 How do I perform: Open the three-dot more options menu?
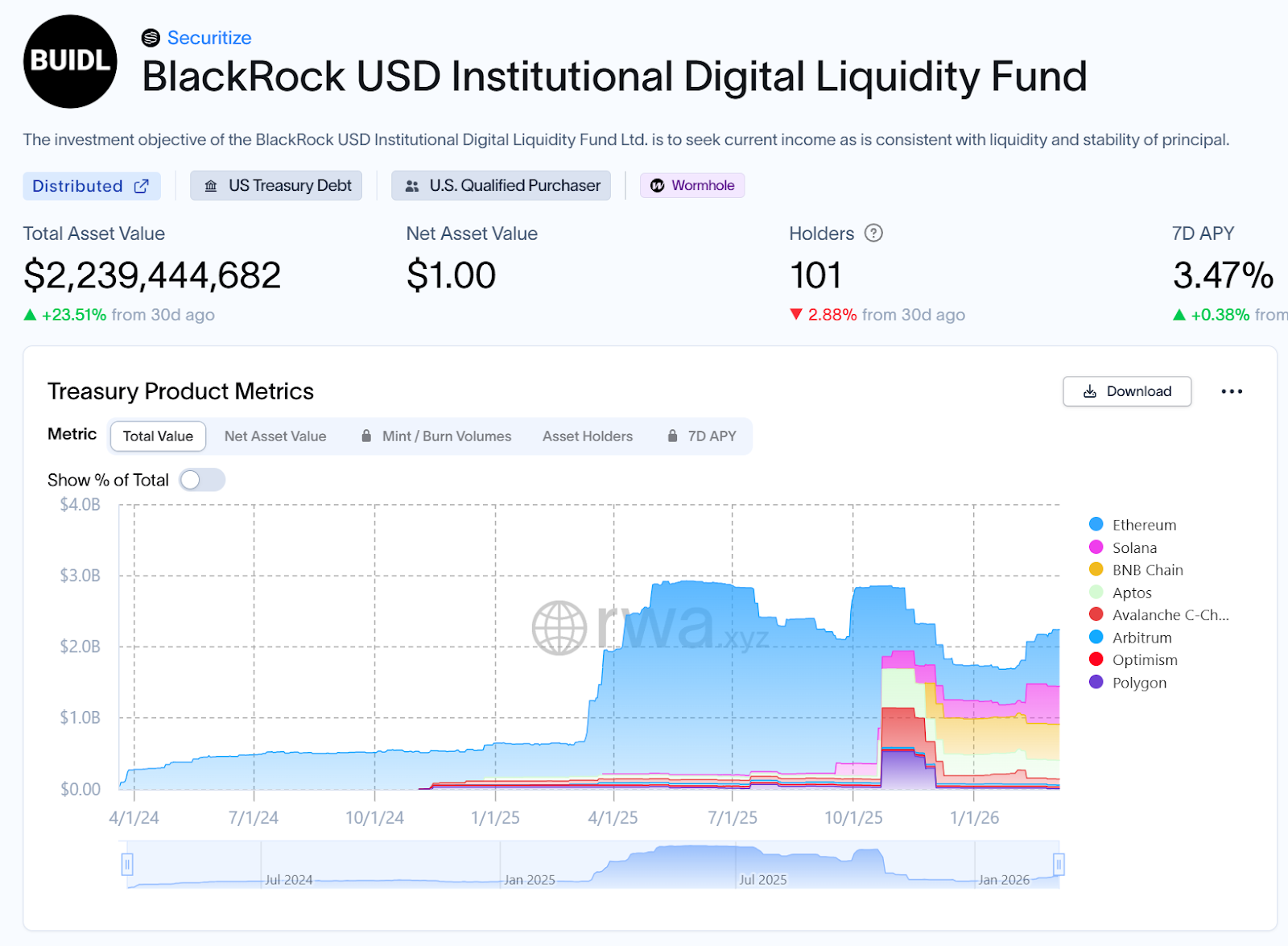(1232, 391)
